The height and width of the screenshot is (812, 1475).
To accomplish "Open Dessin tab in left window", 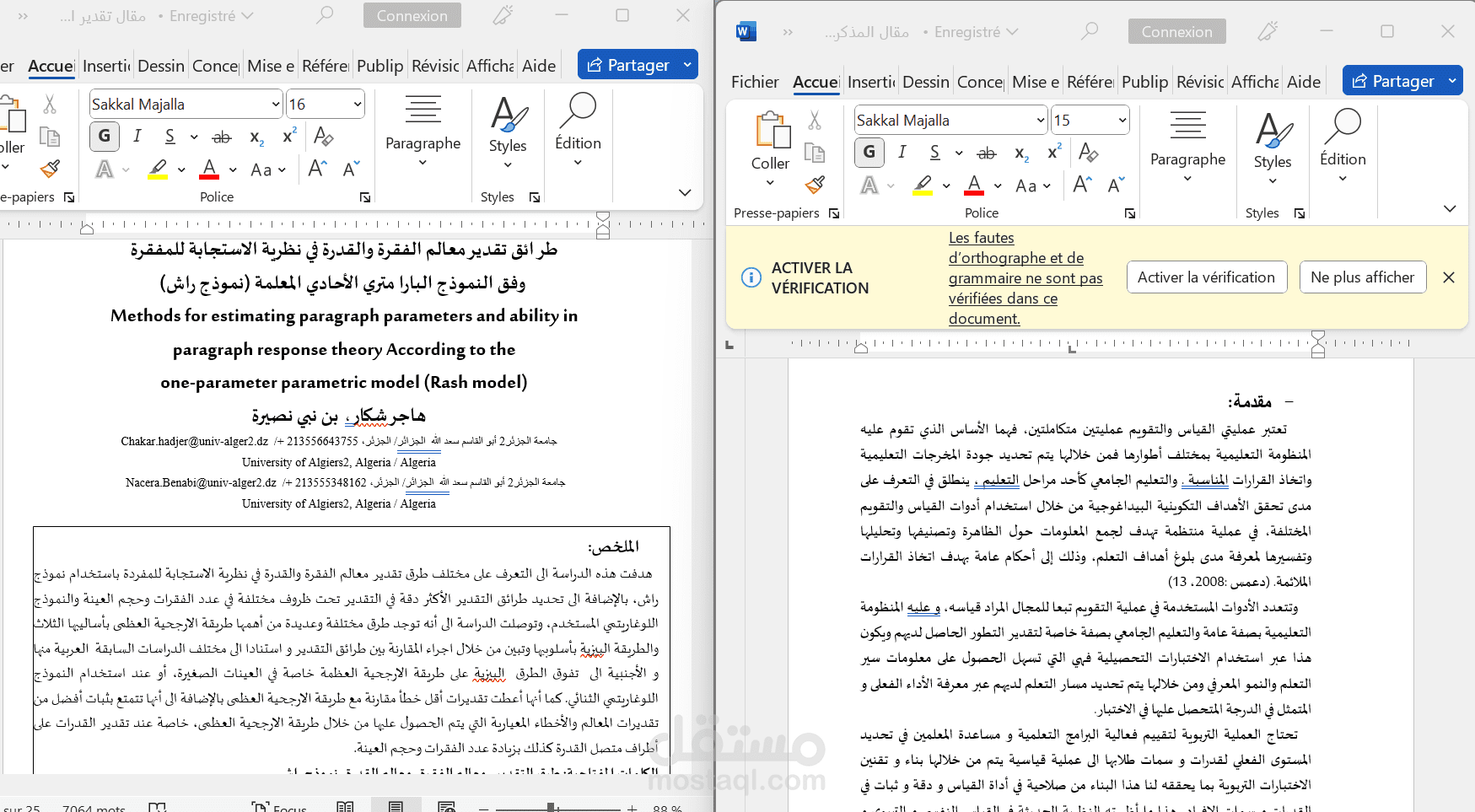I will [x=160, y=66].
